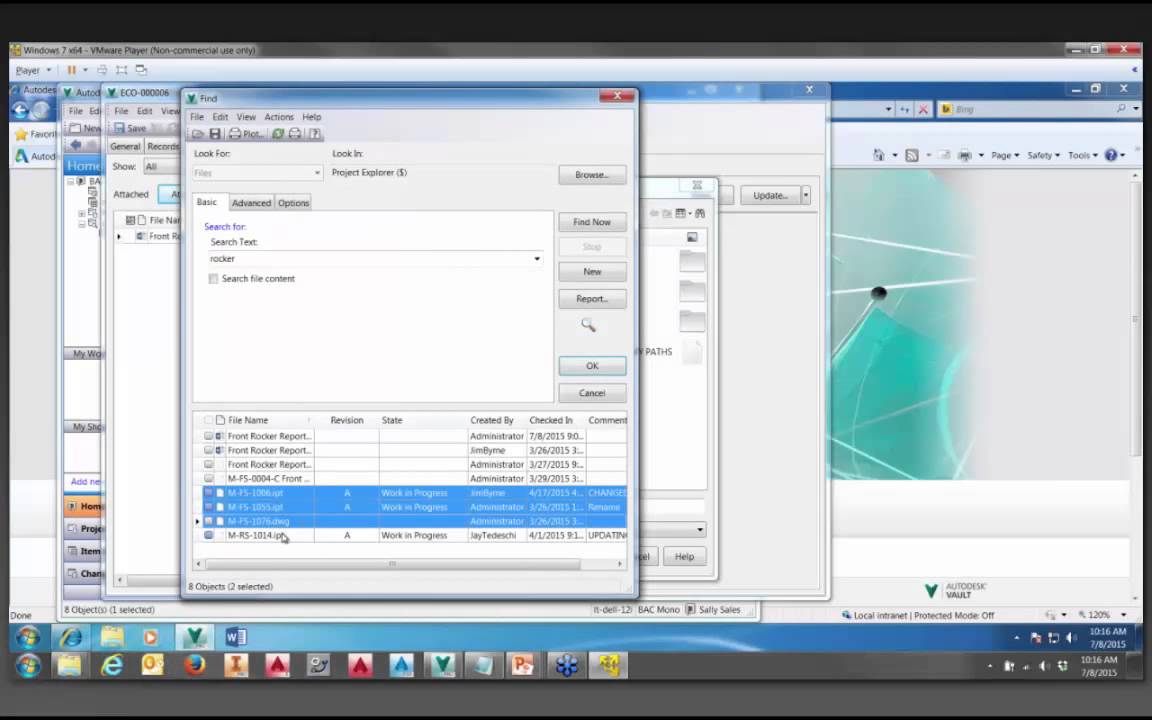Open the View menu in Find dialog
Screen dimensions: 1152x720
pyautogui.click(x=245, y=117)
